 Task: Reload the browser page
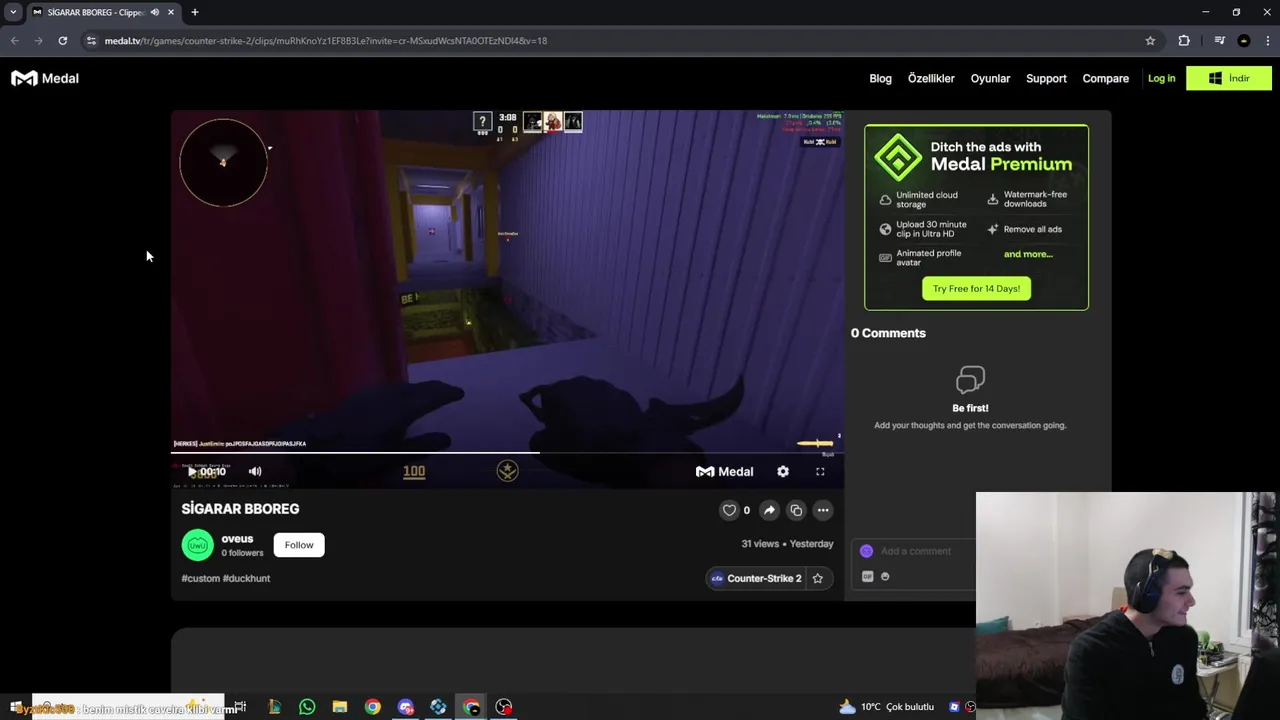[62, 41]
